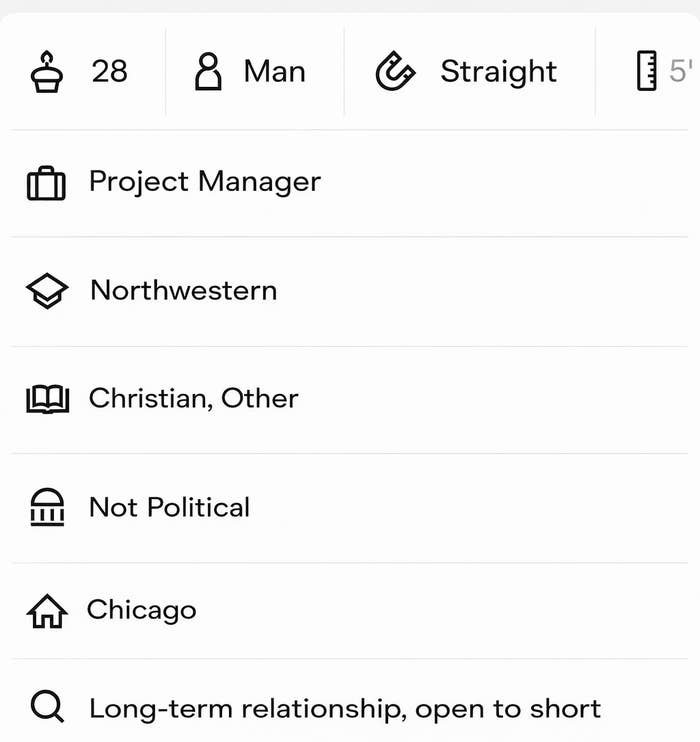Tap the briefcase job icon
Image resolution: width=700 pixels, height=742 pixels.
pos(46,183)
